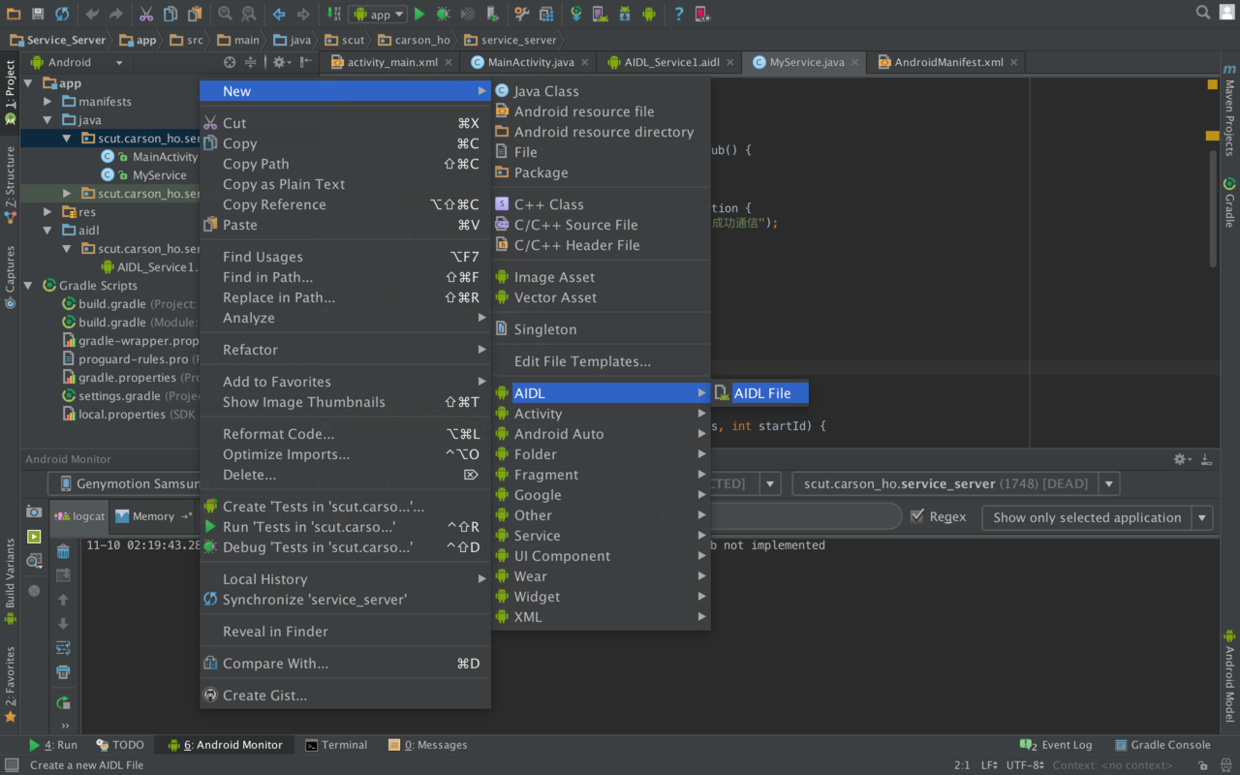
Task: Open the Show only selected application dropdown
Action: (1097, 517)
